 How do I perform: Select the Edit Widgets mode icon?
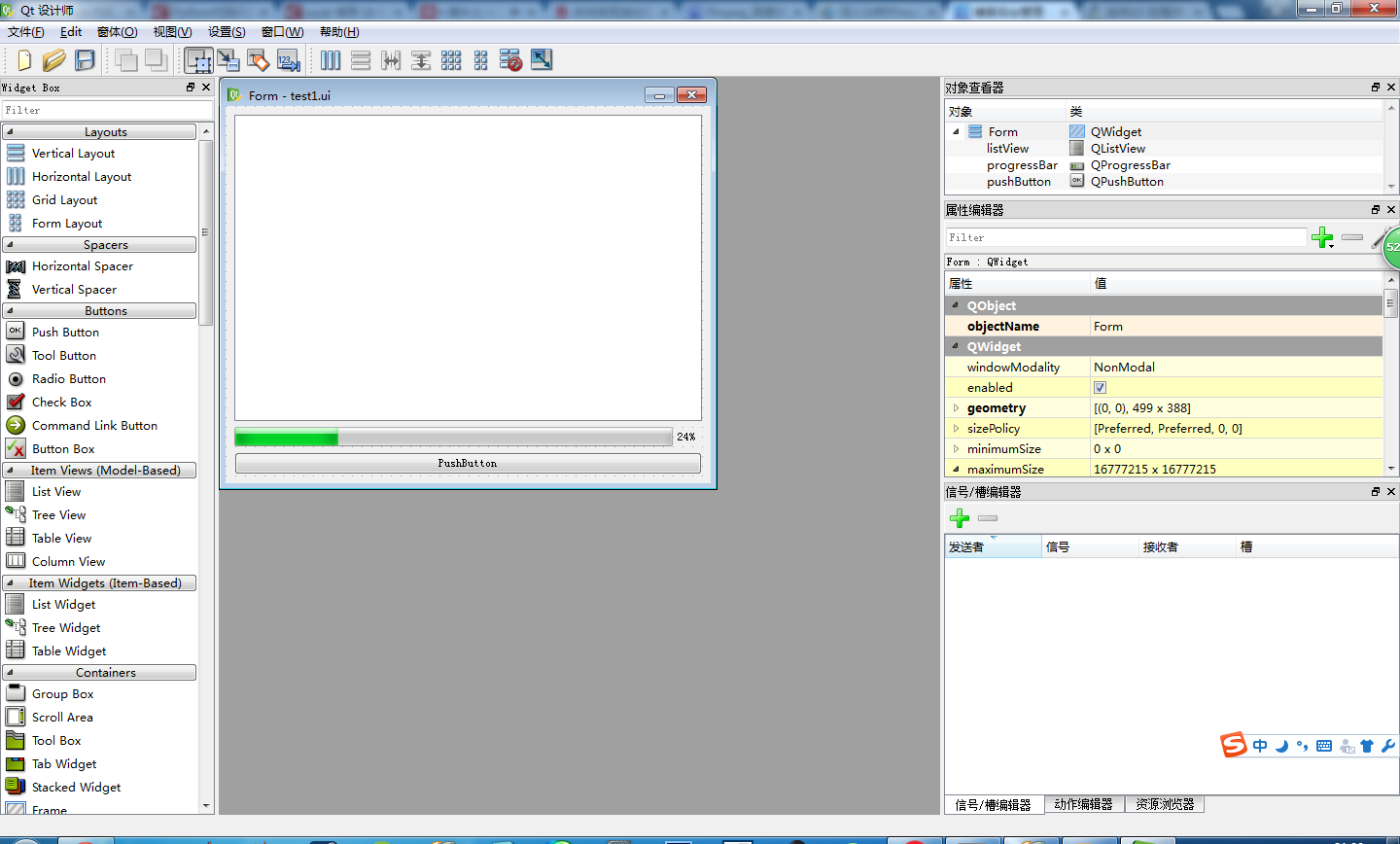(x=199, y=60)
